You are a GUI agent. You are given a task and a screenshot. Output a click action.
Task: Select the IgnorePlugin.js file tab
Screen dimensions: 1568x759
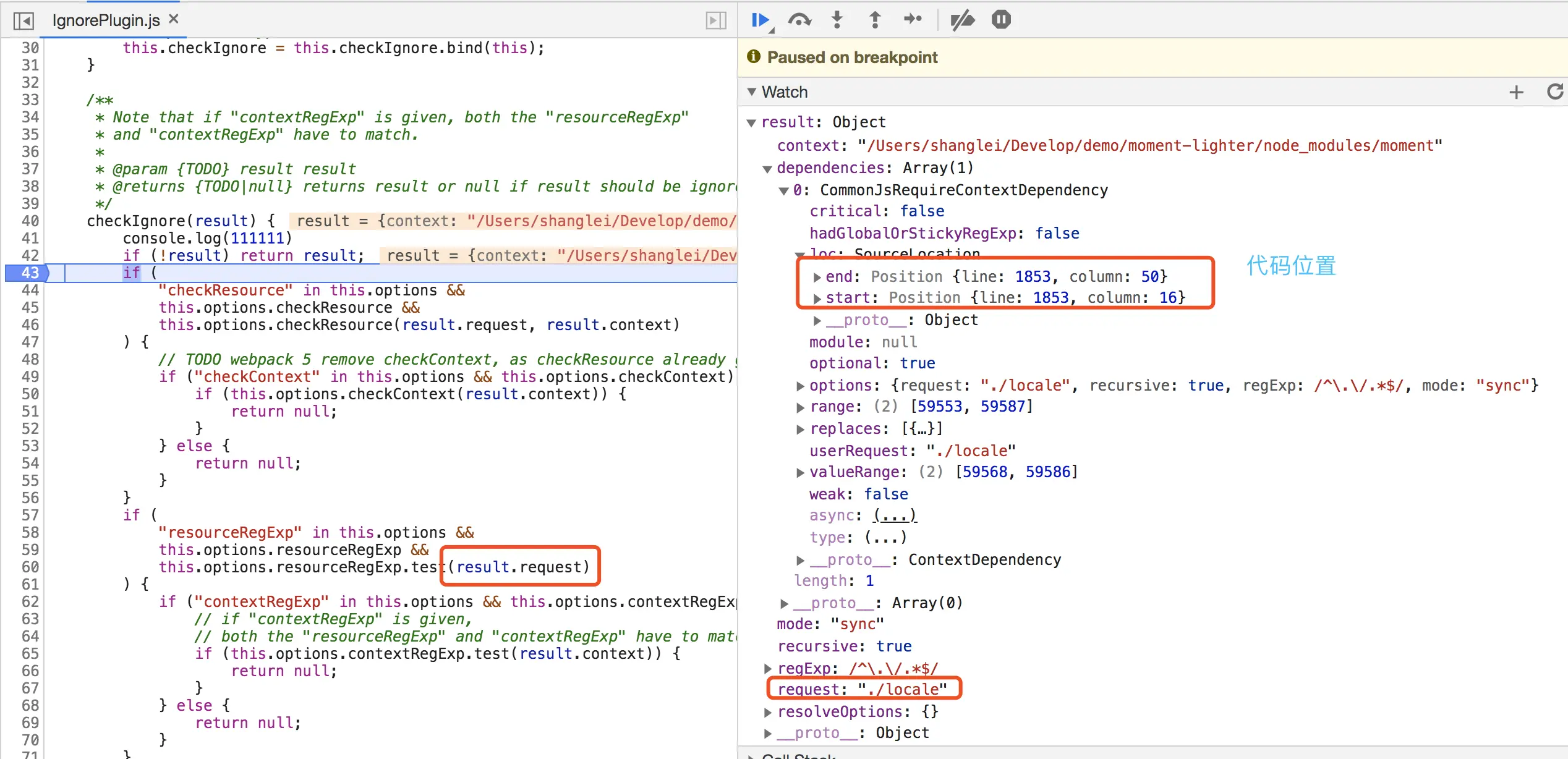(106, 20)
